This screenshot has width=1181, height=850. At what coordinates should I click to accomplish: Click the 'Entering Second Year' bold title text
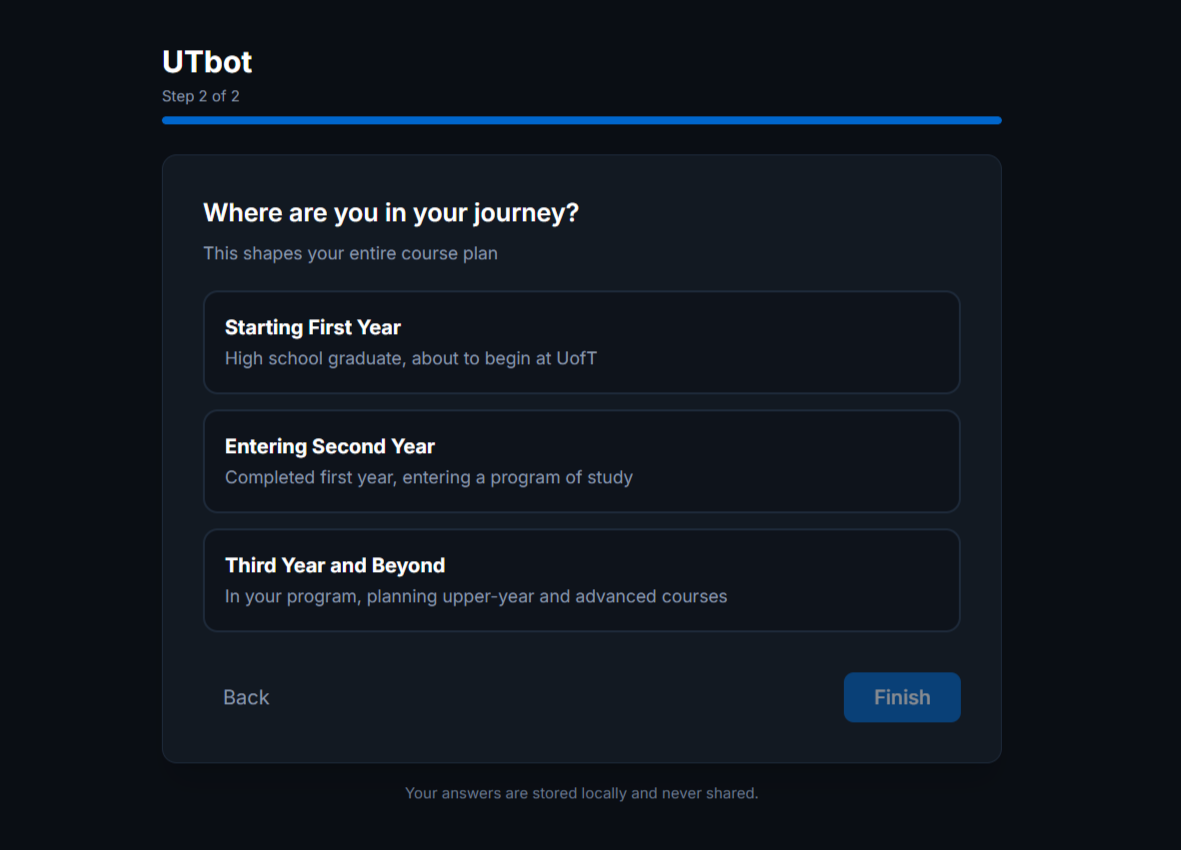[330, 446]
